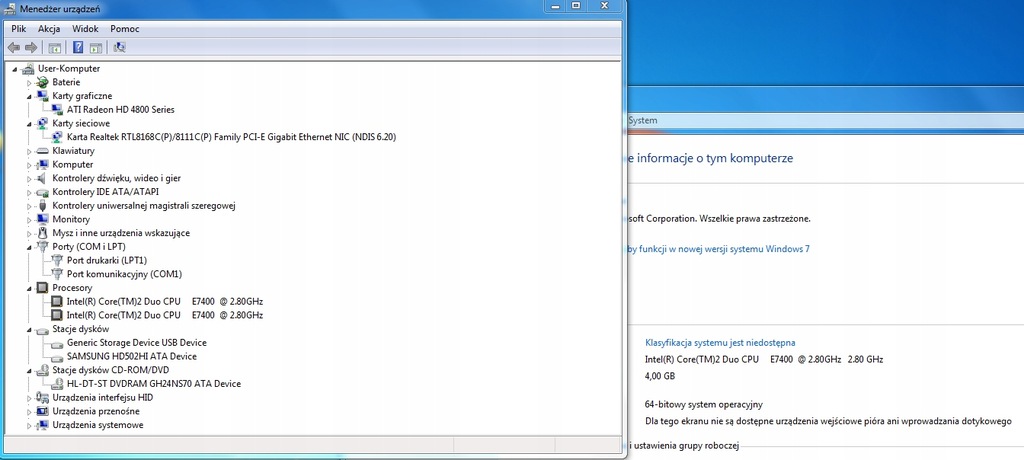Click the Baterie battery icon
Screen dimensions: 1024x460
[x=42, y=82]
